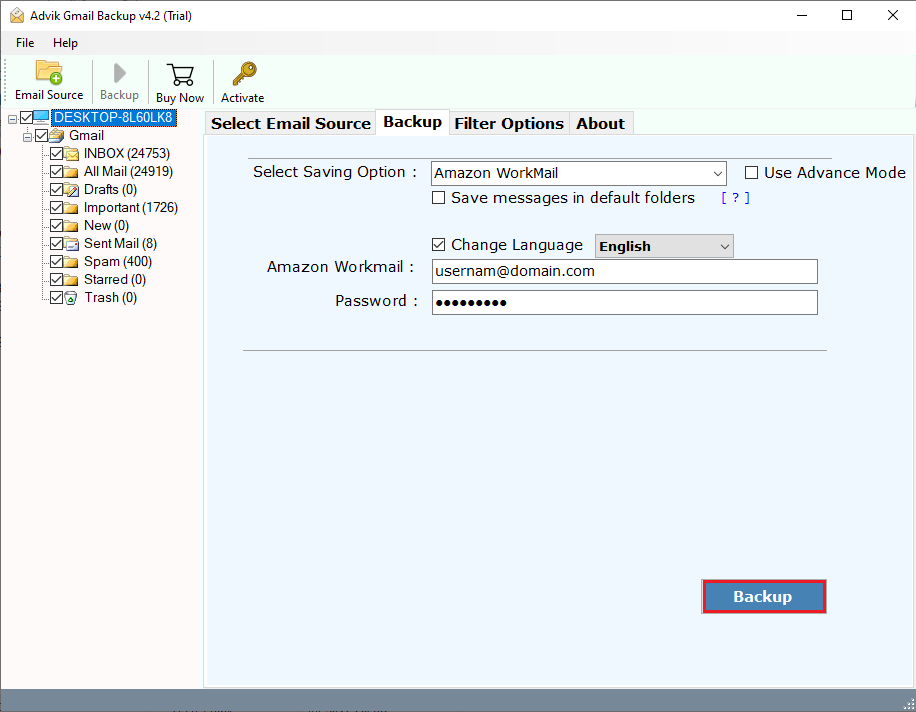Uncheck the INBOX (24753) checkbox
The image size is (916, 712).
tap(57, 154)
